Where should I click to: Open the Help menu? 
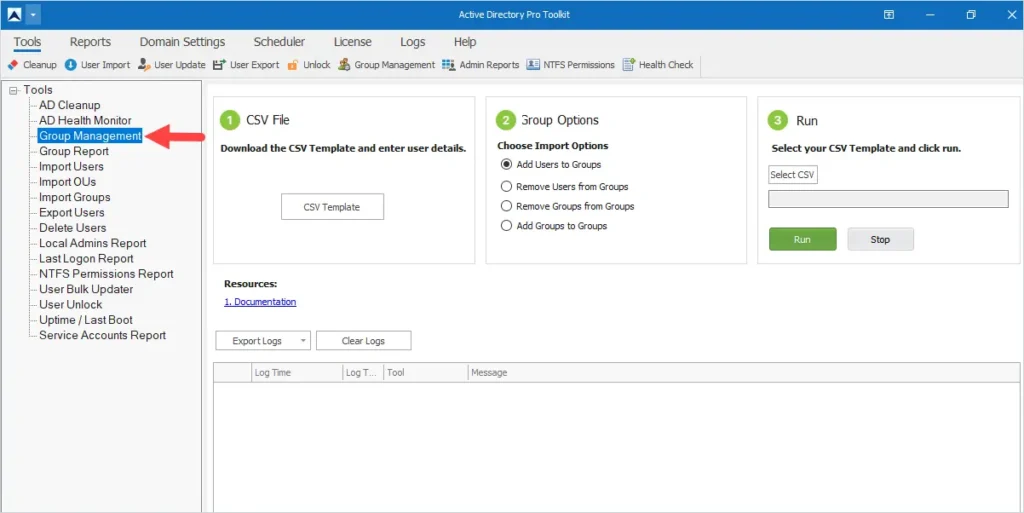pos(465,42)
